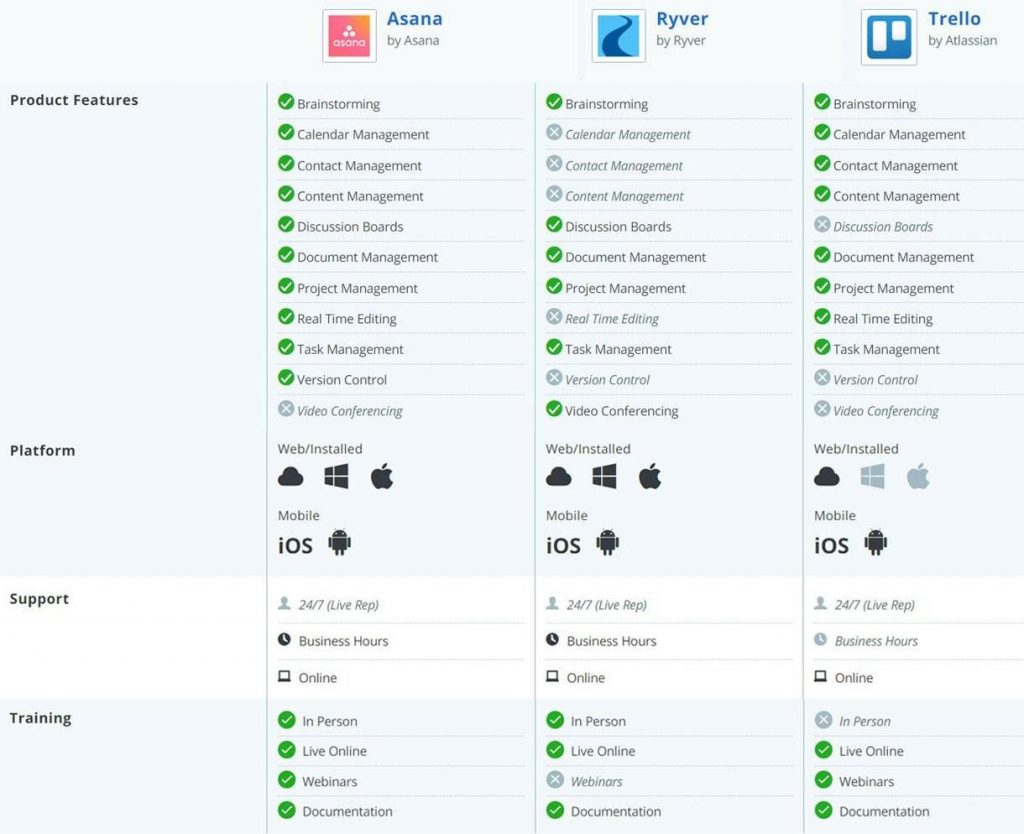Click the Ryver logo icon
The width and height of the screenshot is (1024, 834).
(x=618, y=36)
